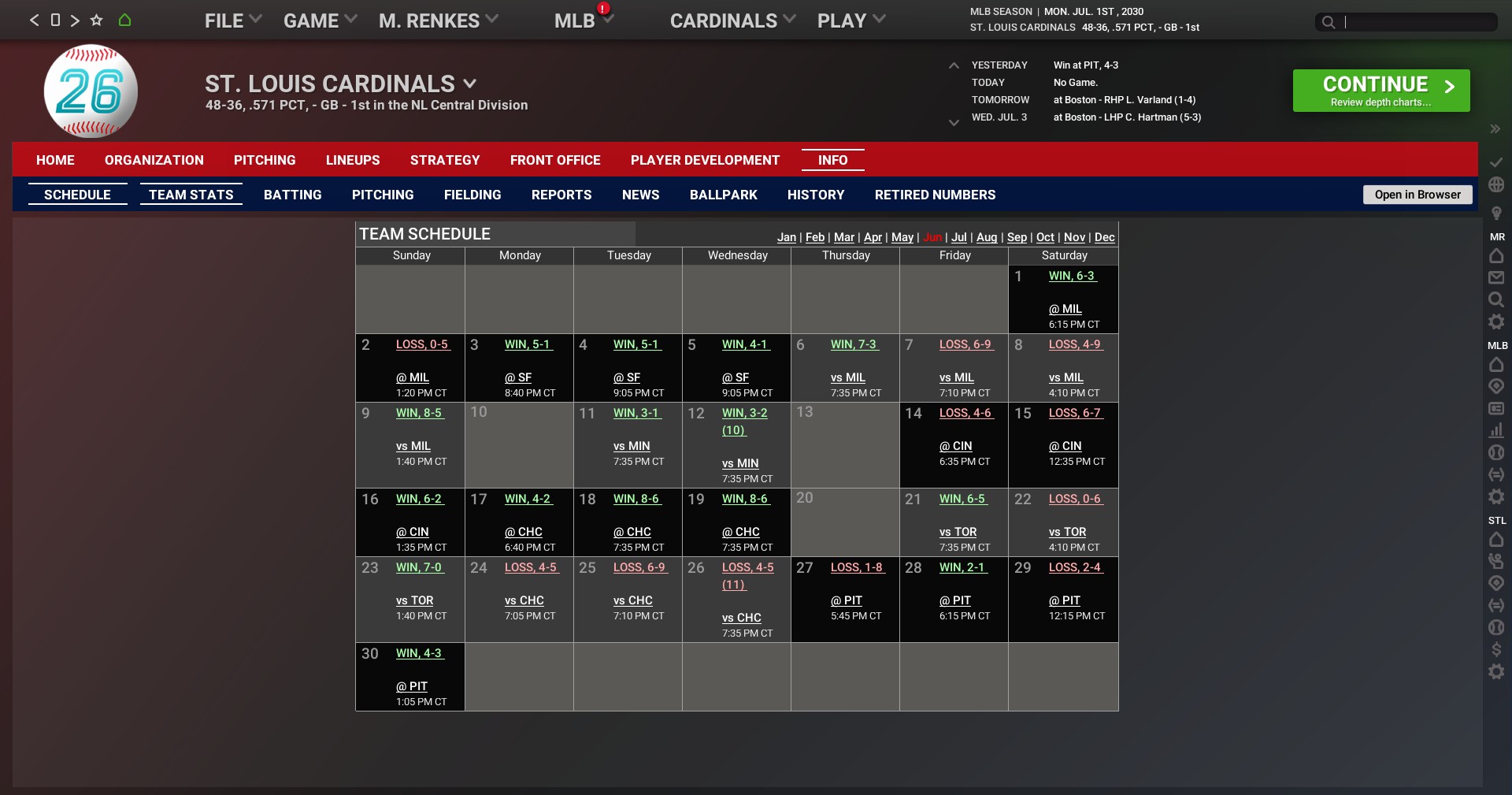Screen dimensions: 1512x795
Task: Click the Open in Browser button
Action: click(1417, 195)
